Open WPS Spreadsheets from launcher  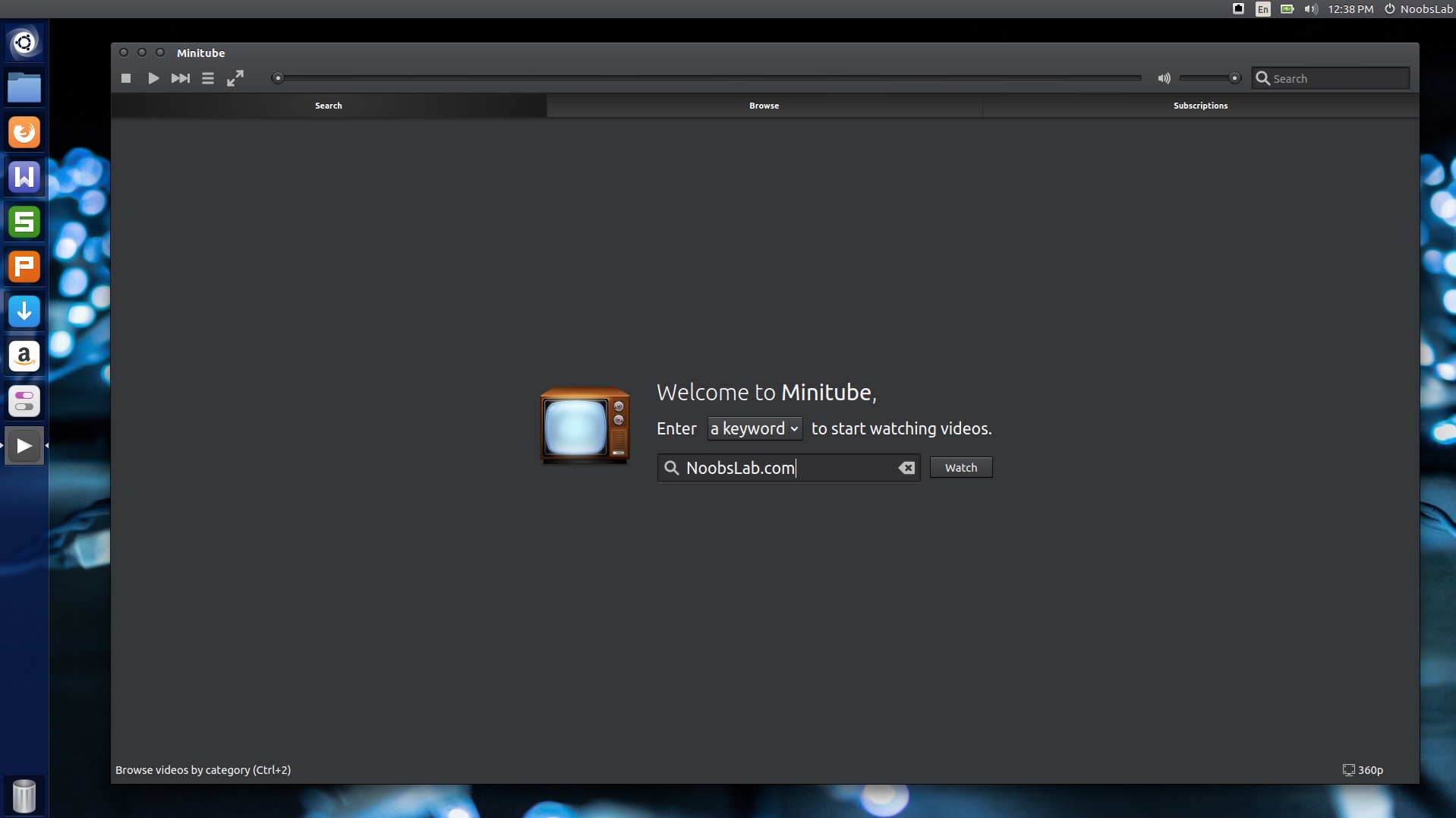click(x=24, y=222)
